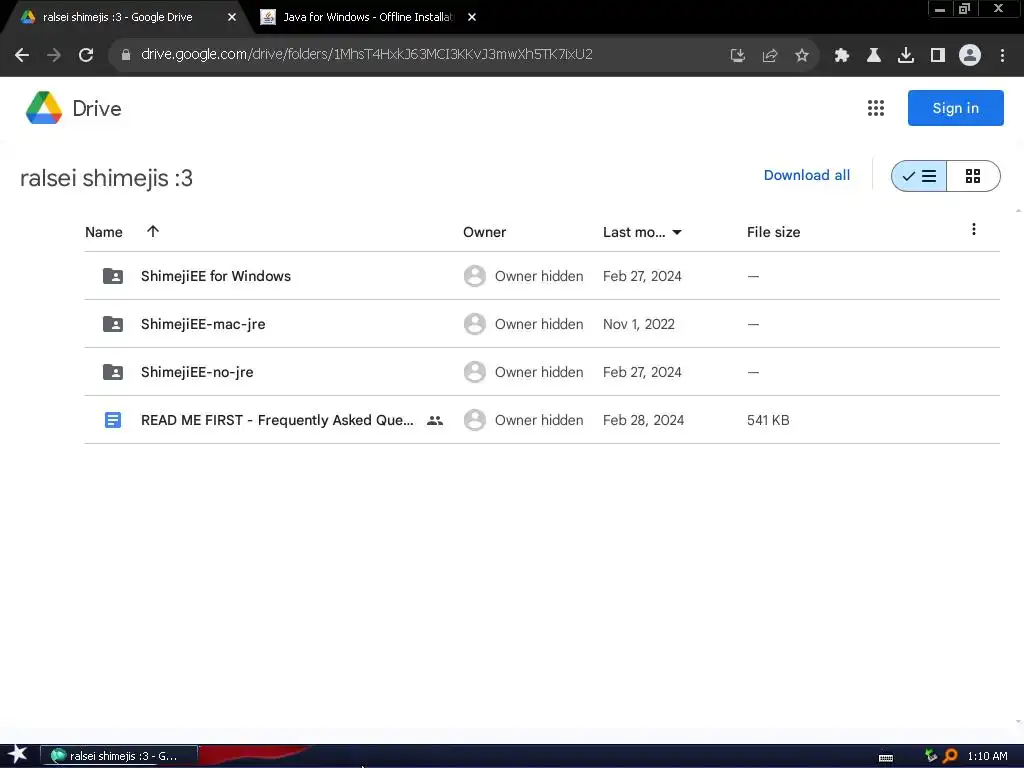The height and width of the screenshot is (768, 1024).
Task: Click Feb 27, 2024 in ShimejiEE-no-jre row
Action: (642, 372)
